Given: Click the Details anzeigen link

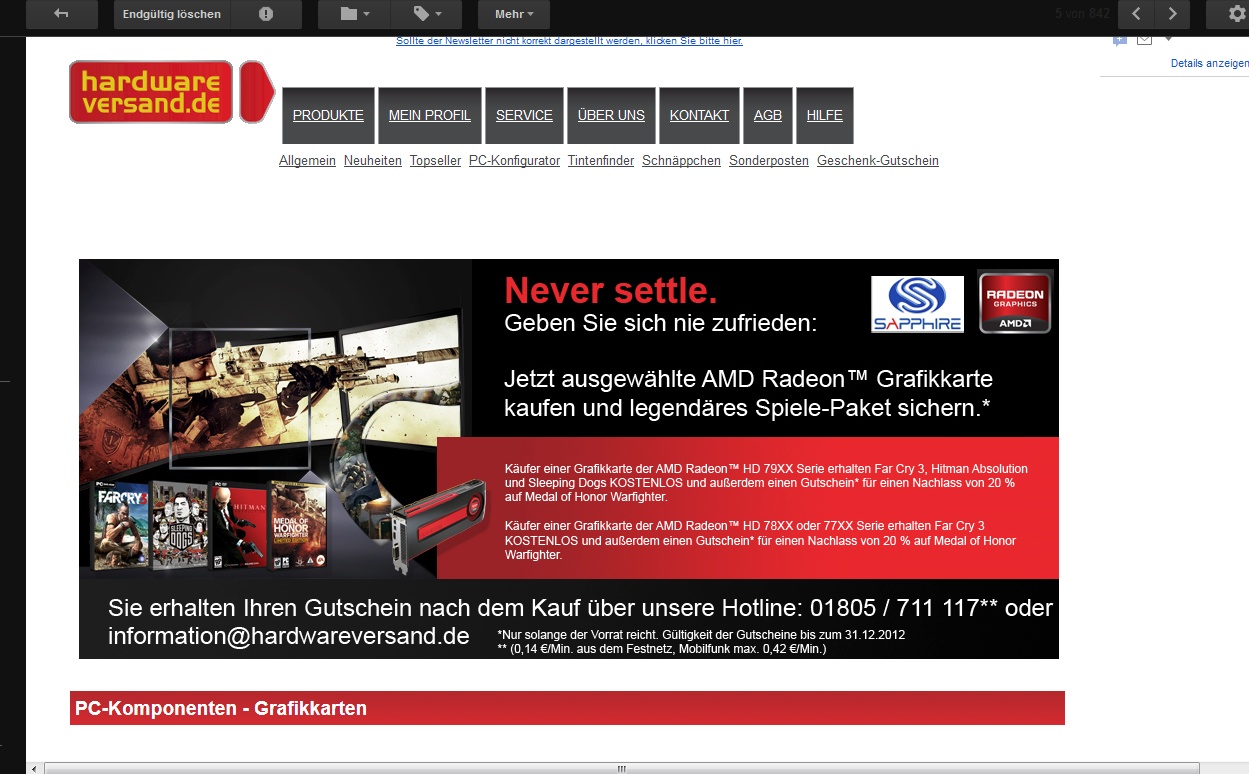Looking at the screenshot, I should point(1209,63).
